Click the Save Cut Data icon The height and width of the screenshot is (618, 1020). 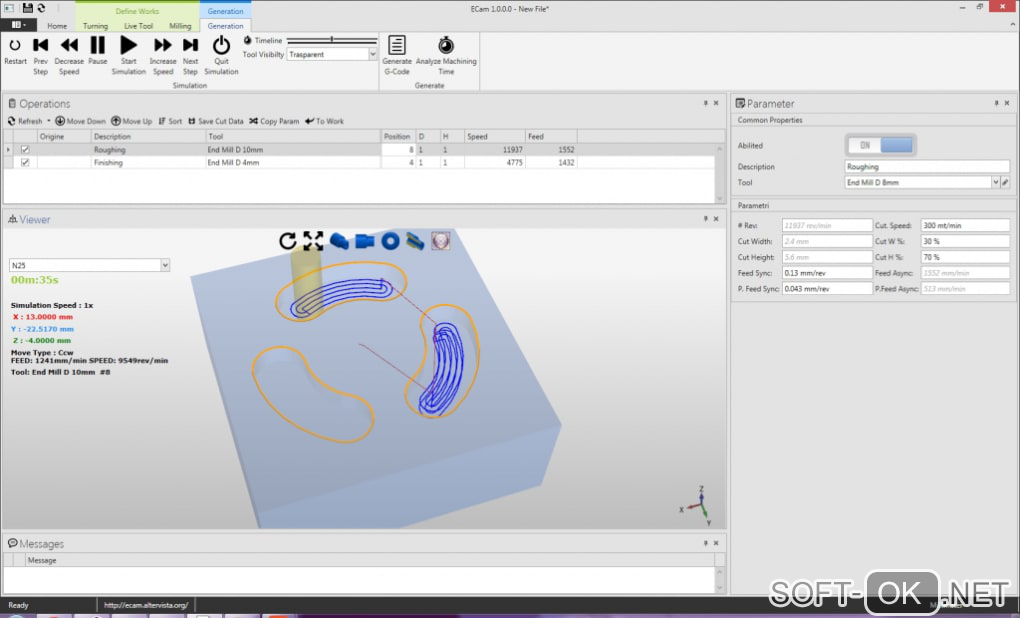192,121
